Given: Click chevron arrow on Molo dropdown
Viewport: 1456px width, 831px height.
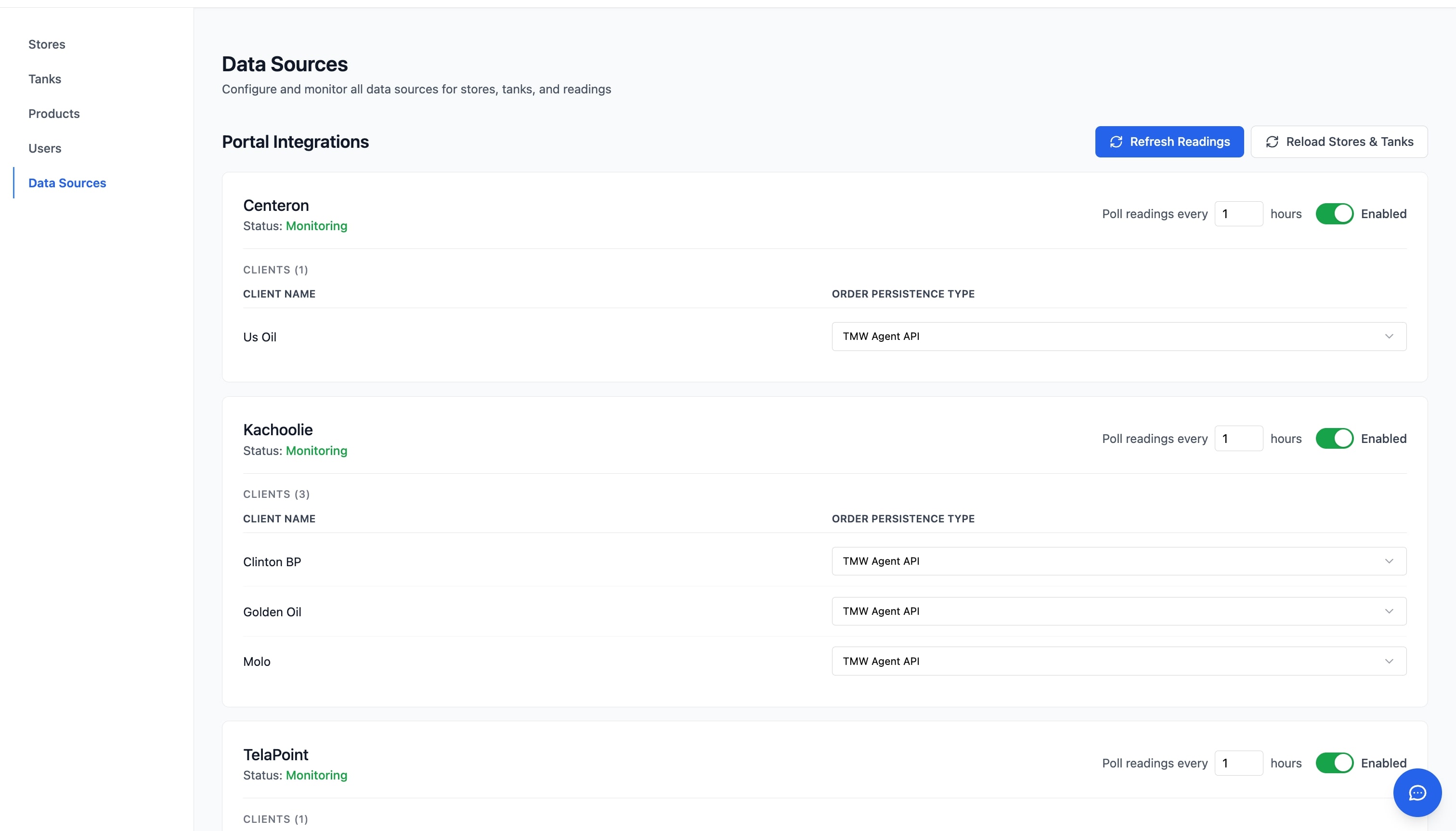Looking at the screenshot, I should coord(1389,661).
